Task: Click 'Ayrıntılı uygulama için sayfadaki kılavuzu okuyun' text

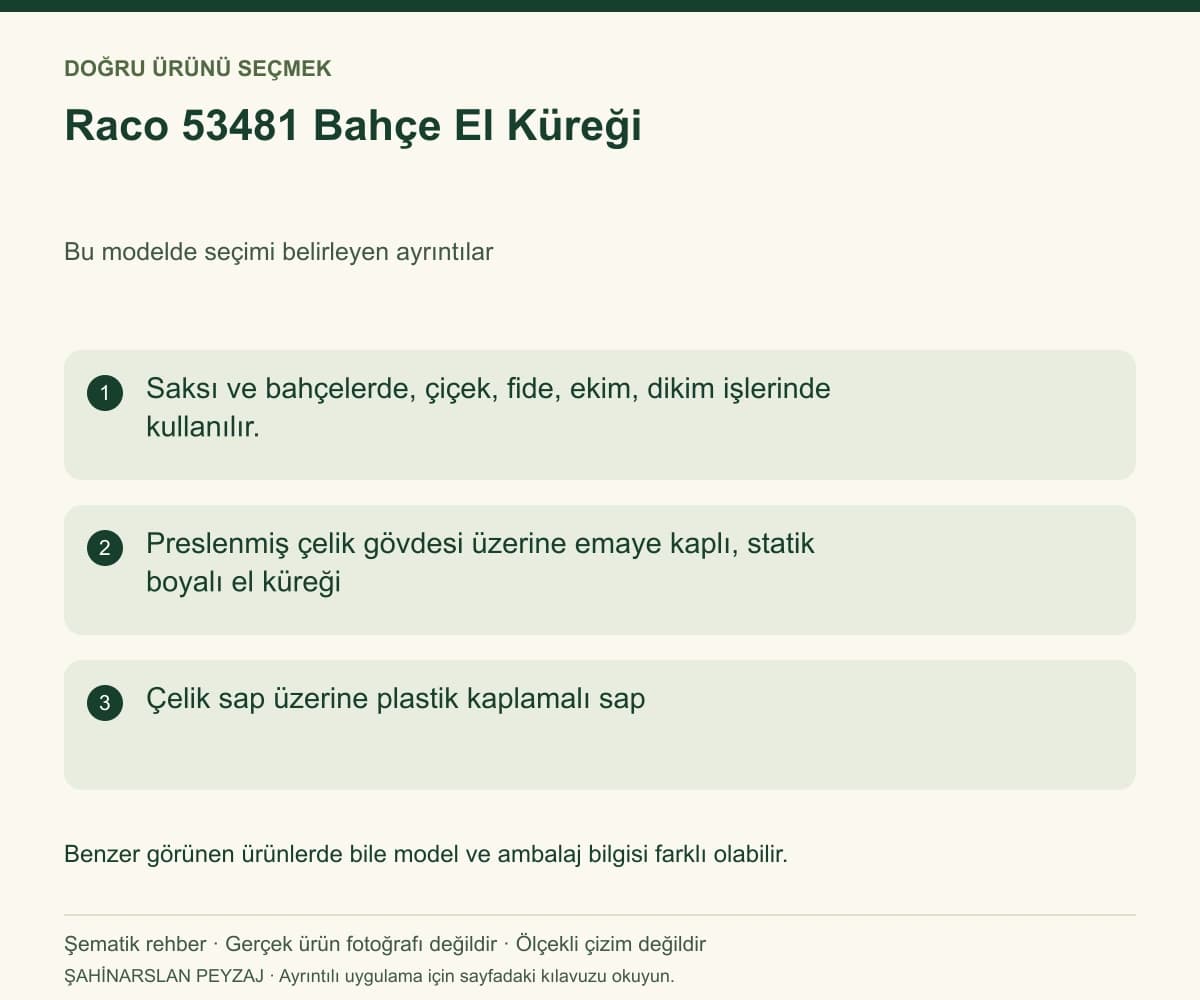Action: (x=477, y=976)
